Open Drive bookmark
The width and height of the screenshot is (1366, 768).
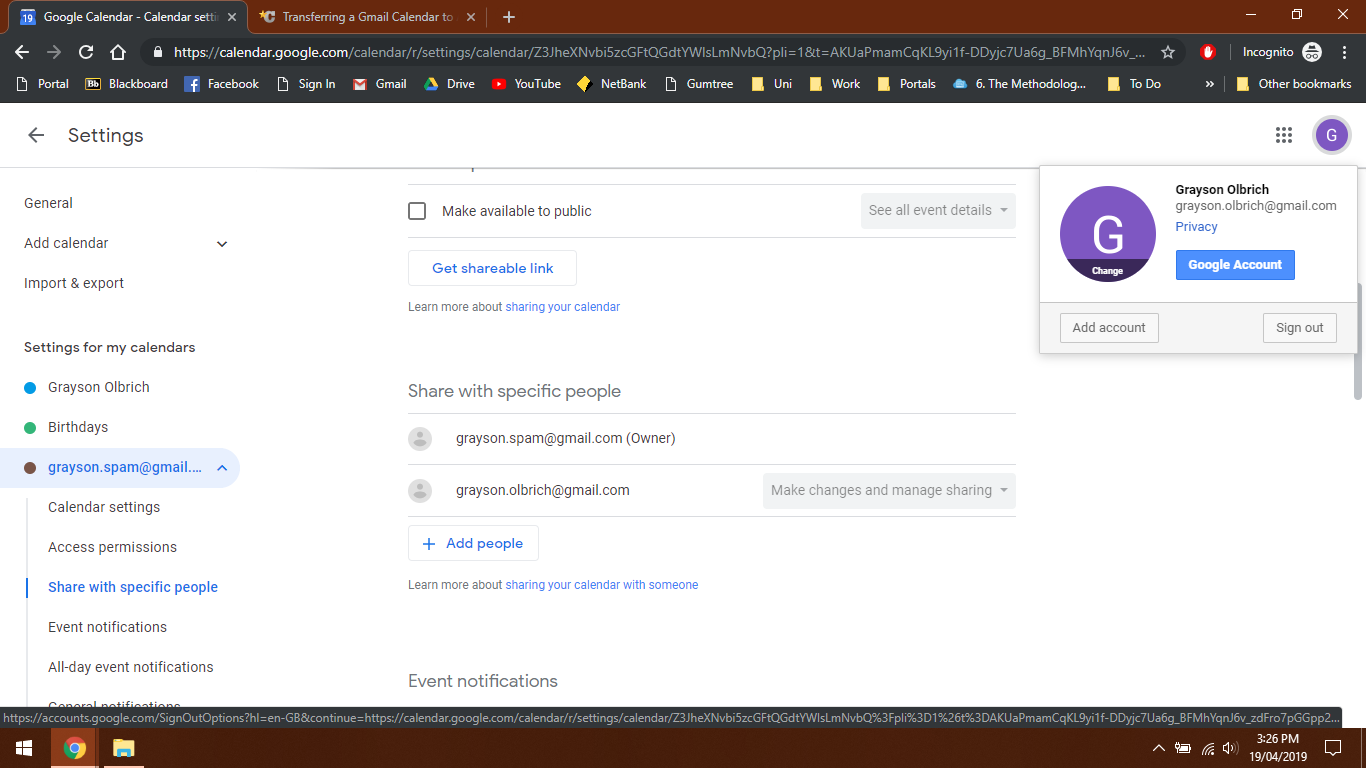click(x=448, y=84)
